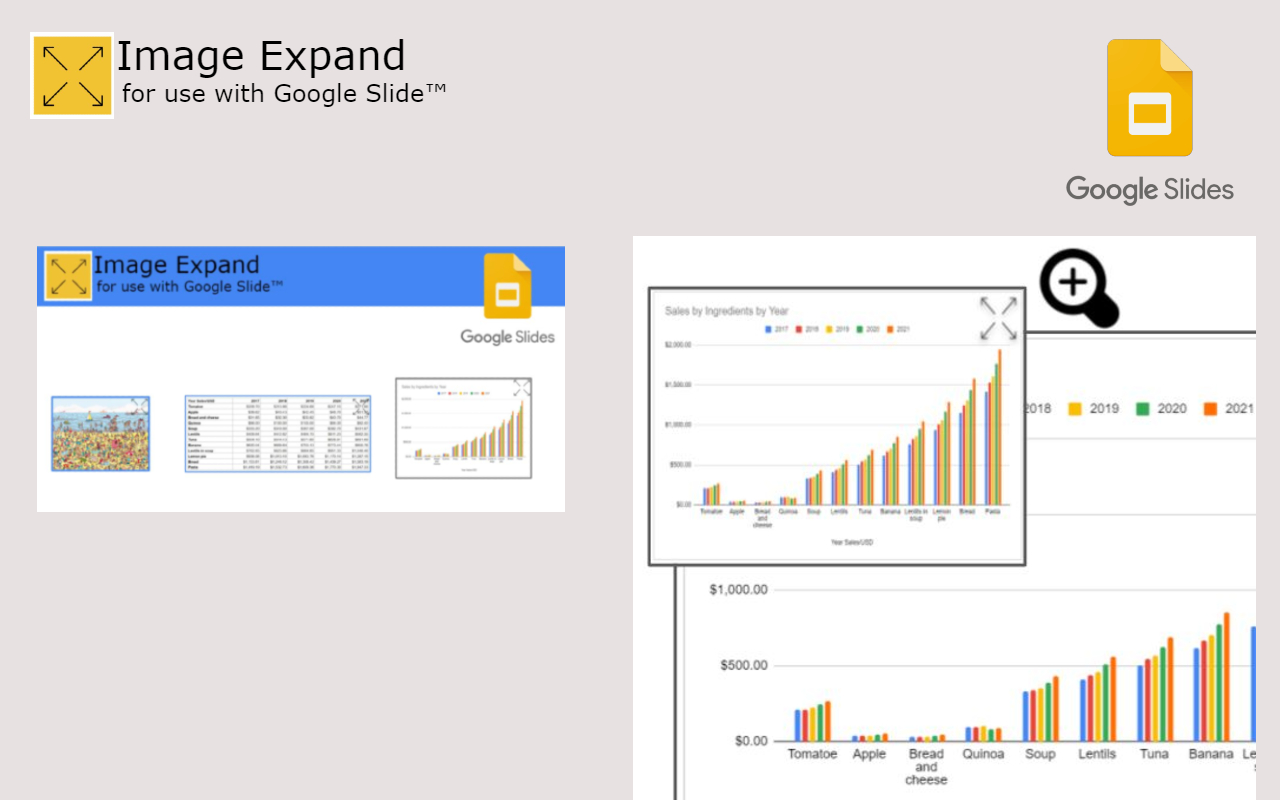Click 'Banana' category label in enlarged chart
This screenshot has width=1280, height=800.
click(x=1211, y=754)
